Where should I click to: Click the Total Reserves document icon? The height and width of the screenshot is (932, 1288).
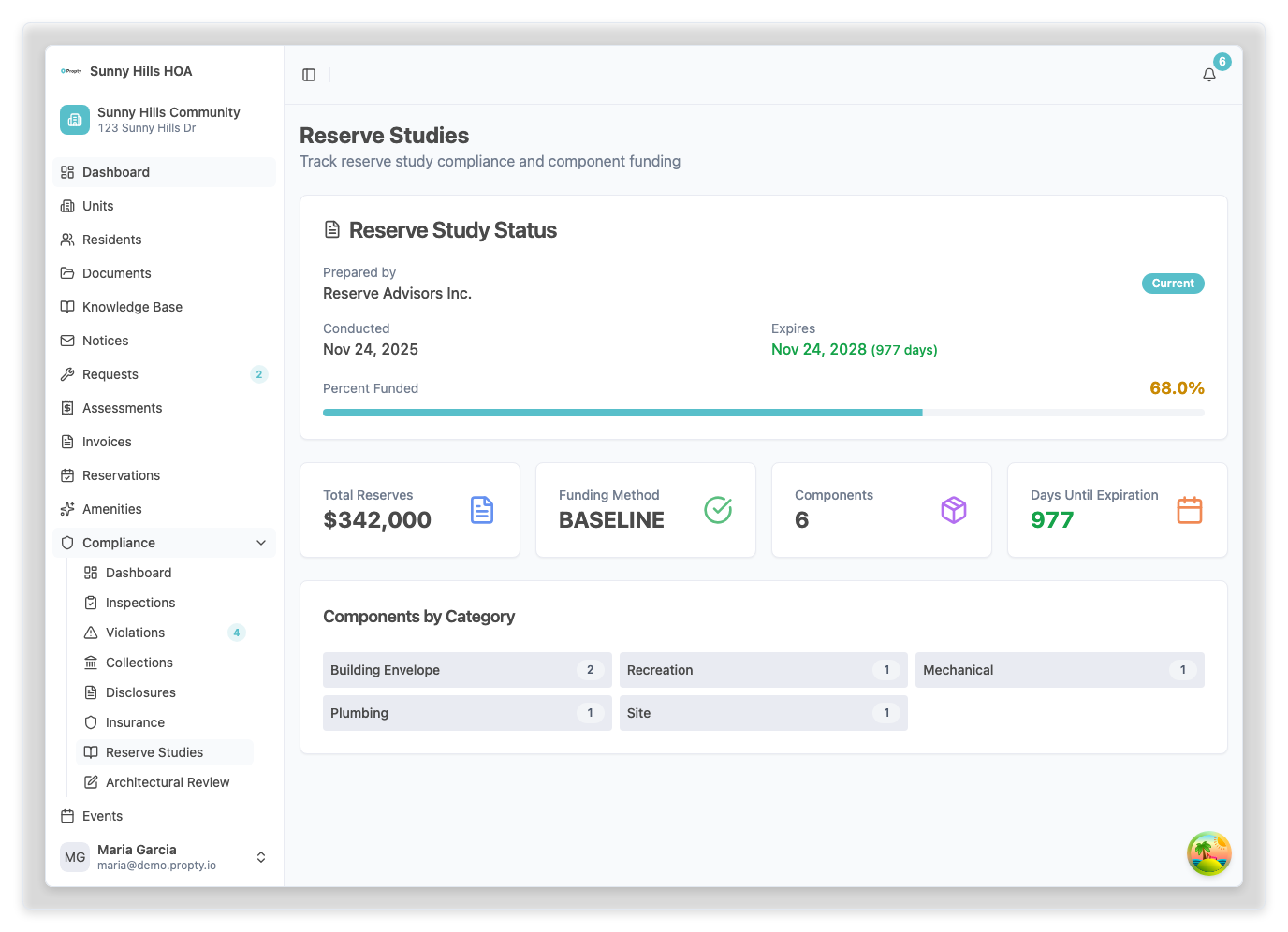tap(481, 510)
